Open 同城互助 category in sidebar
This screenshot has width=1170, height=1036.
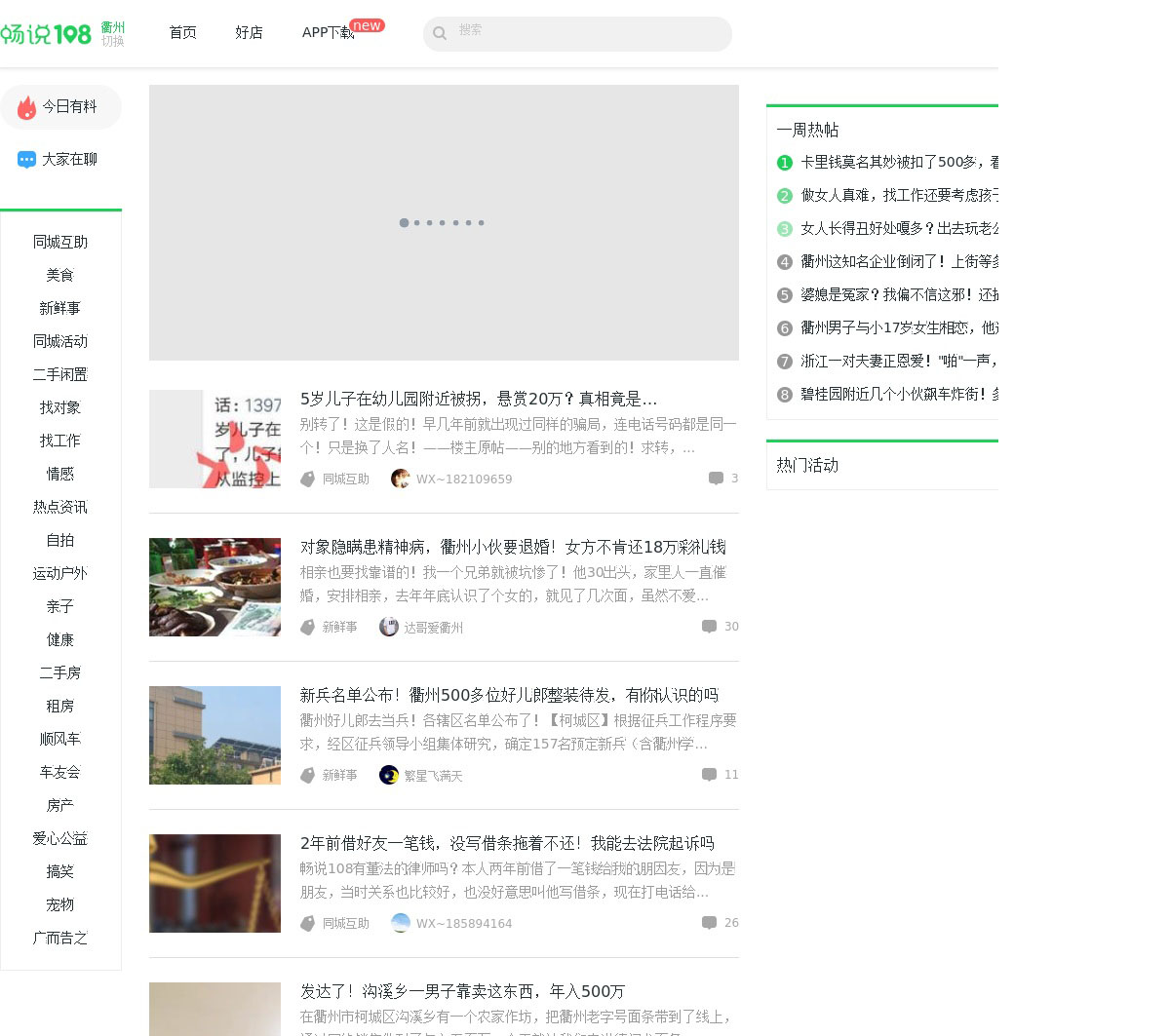60,242
